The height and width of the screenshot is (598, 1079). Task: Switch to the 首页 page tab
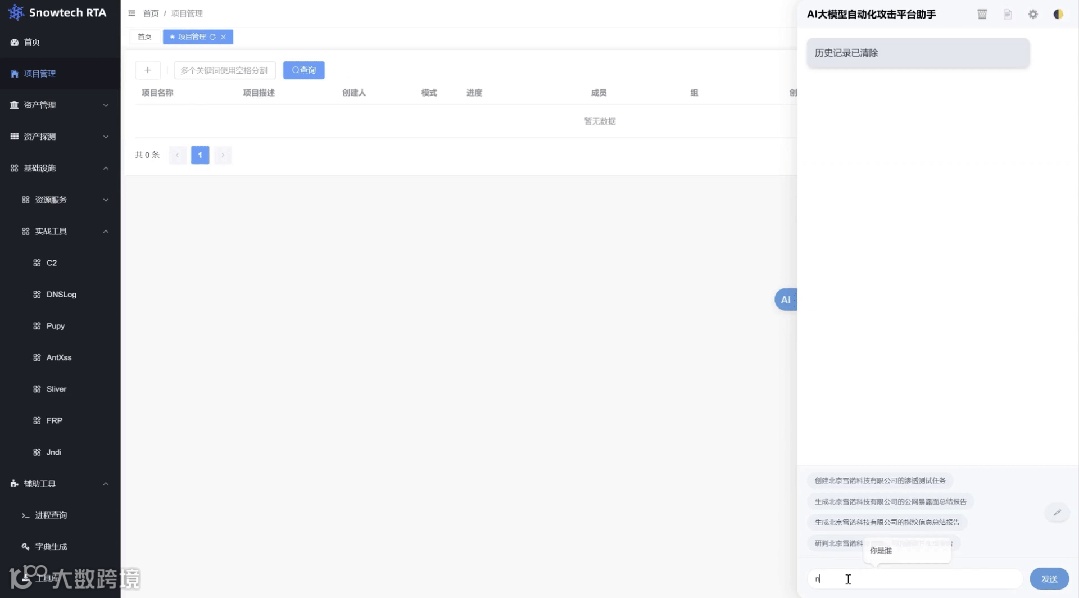145,37
